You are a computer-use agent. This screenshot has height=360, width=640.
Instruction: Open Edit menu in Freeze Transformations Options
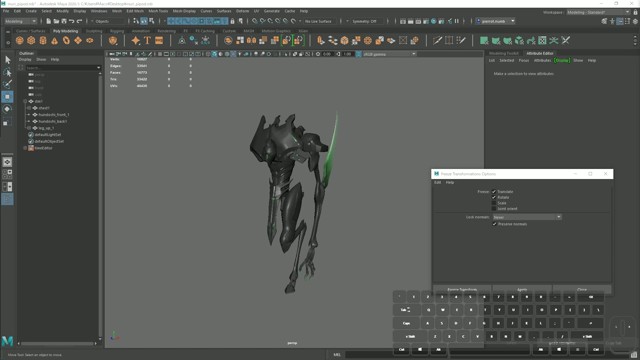[437, 182]
